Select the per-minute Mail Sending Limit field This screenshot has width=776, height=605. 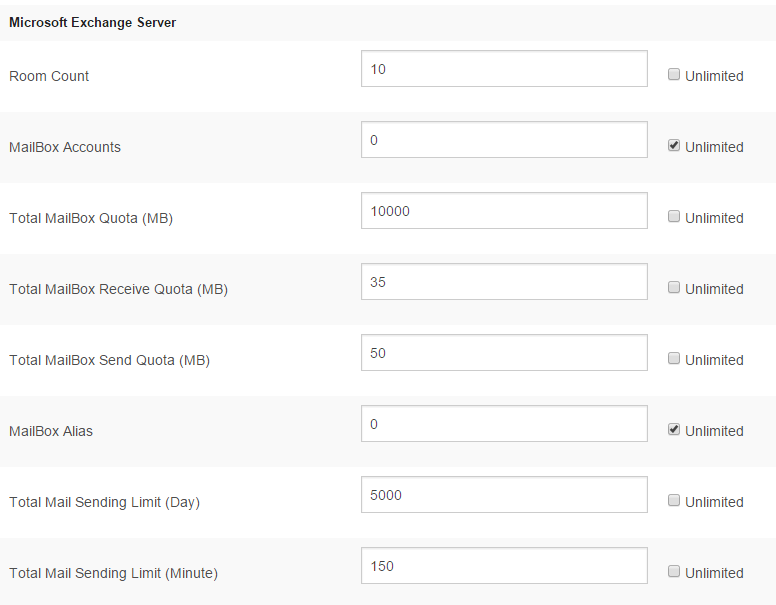pos(504,566)
